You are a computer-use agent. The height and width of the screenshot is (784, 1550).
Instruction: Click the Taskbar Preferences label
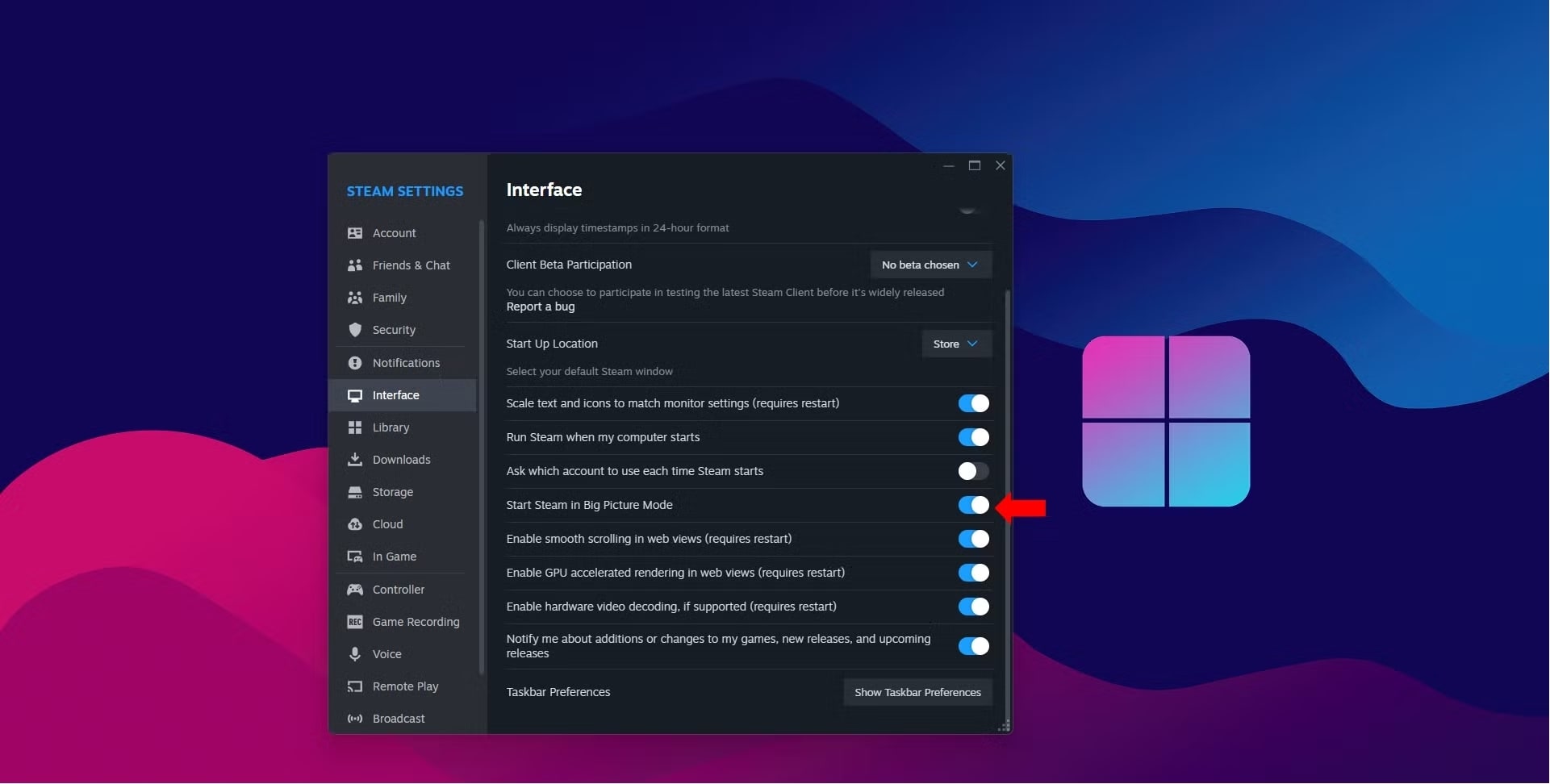(558, 692)
